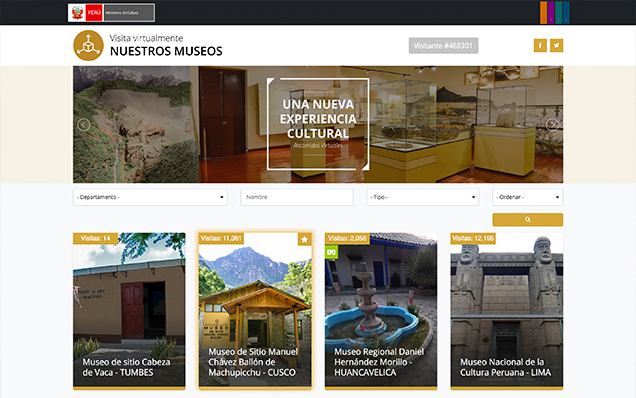Click the star icon on Machupicchu card
The height and width of the screenshot is (398, 636).
pos(305,239)
